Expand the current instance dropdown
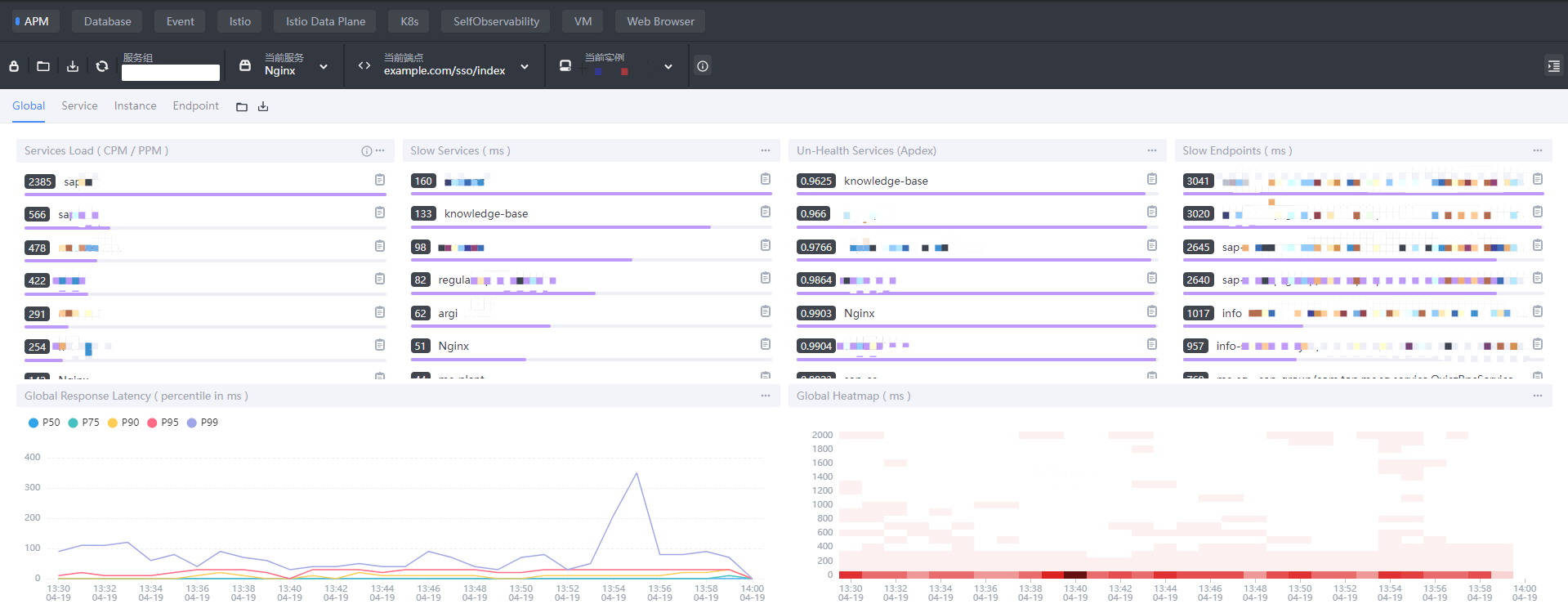Image resolution: width=1568 pixels, height=613 pixels. (668, 66)
